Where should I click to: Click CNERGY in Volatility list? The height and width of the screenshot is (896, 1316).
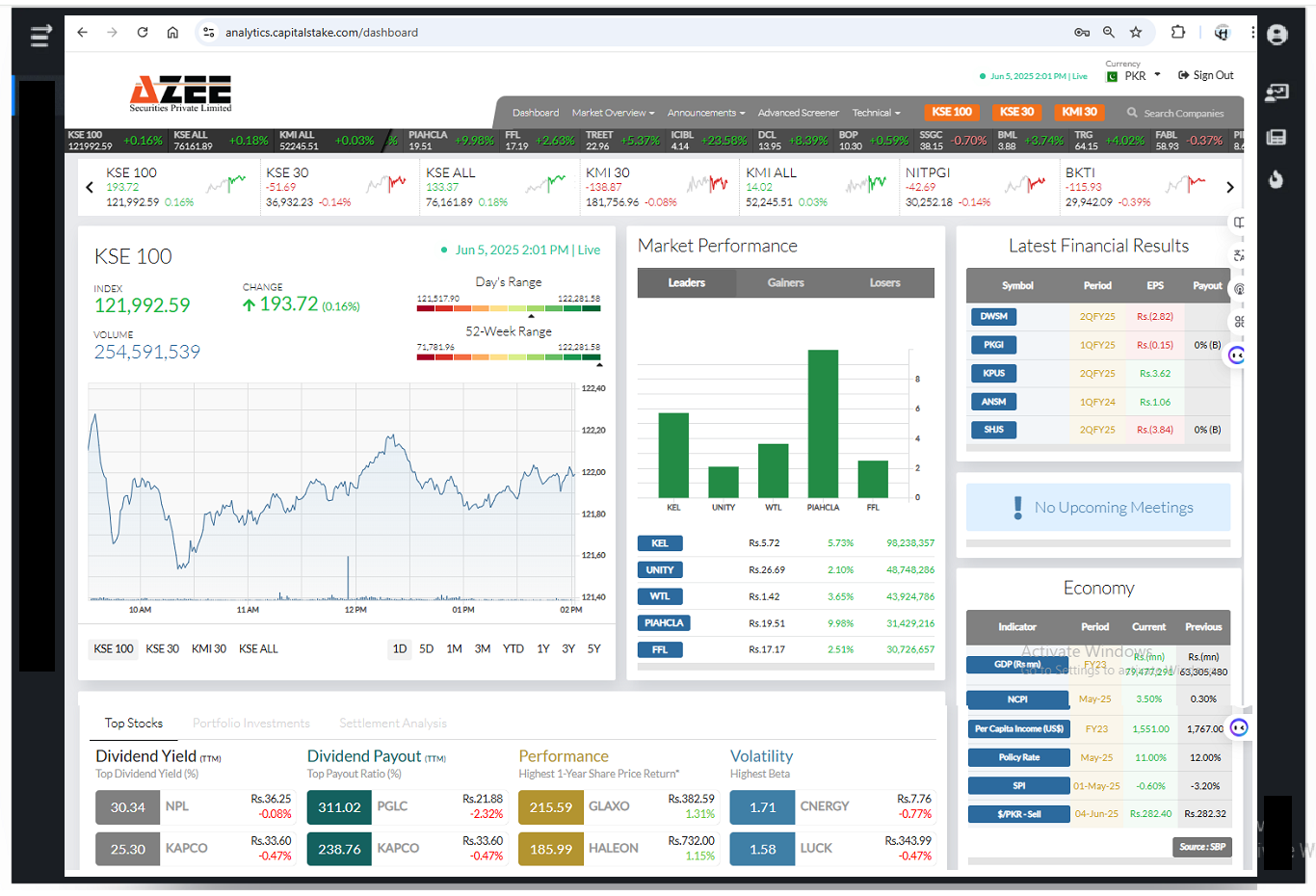[825, 806]
